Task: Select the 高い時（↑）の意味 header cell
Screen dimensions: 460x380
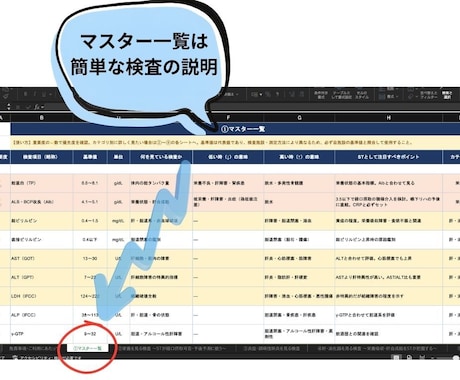Action: click(x=299, y=157)
